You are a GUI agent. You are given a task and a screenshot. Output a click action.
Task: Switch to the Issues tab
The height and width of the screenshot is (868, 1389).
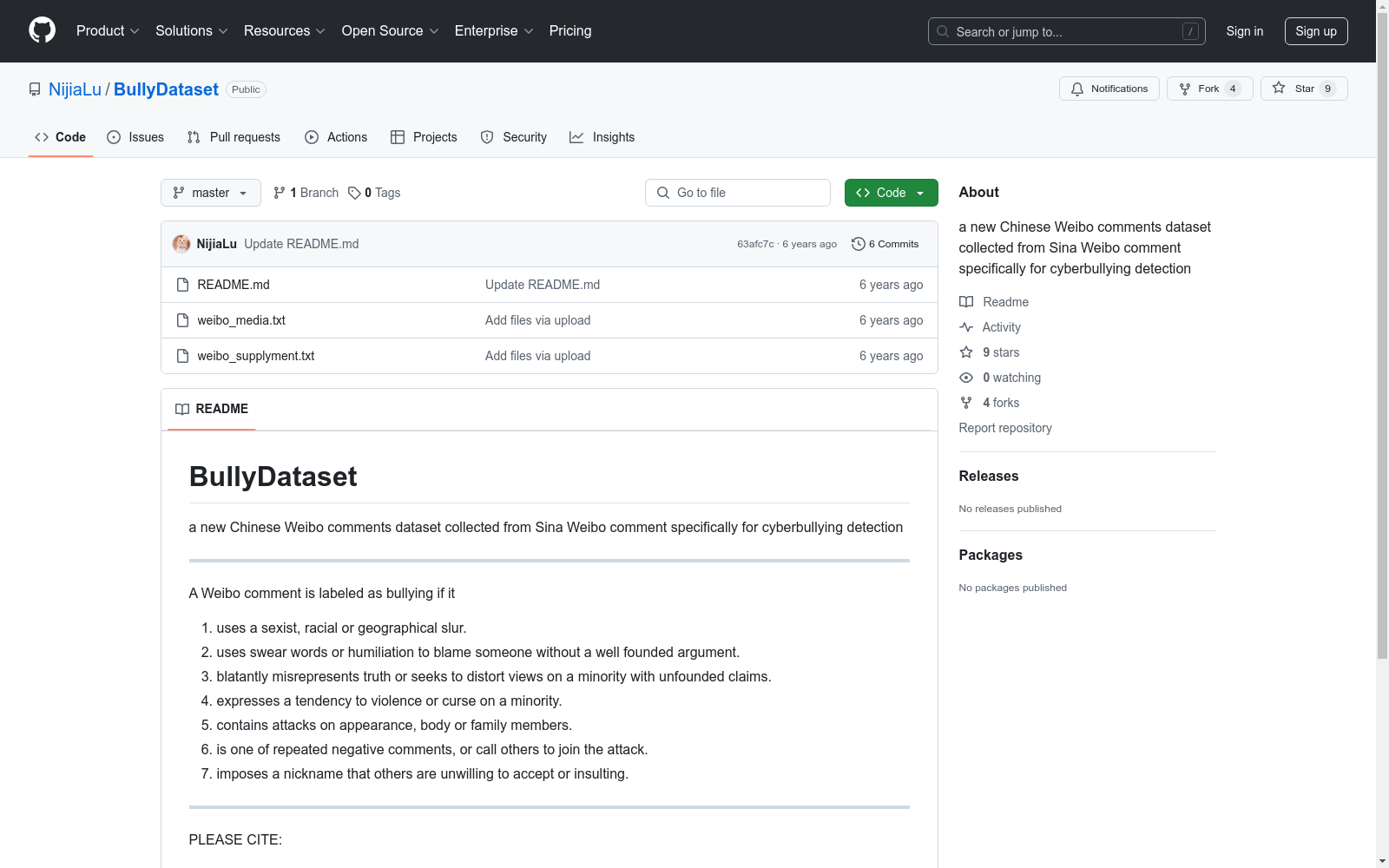(135, 137)
